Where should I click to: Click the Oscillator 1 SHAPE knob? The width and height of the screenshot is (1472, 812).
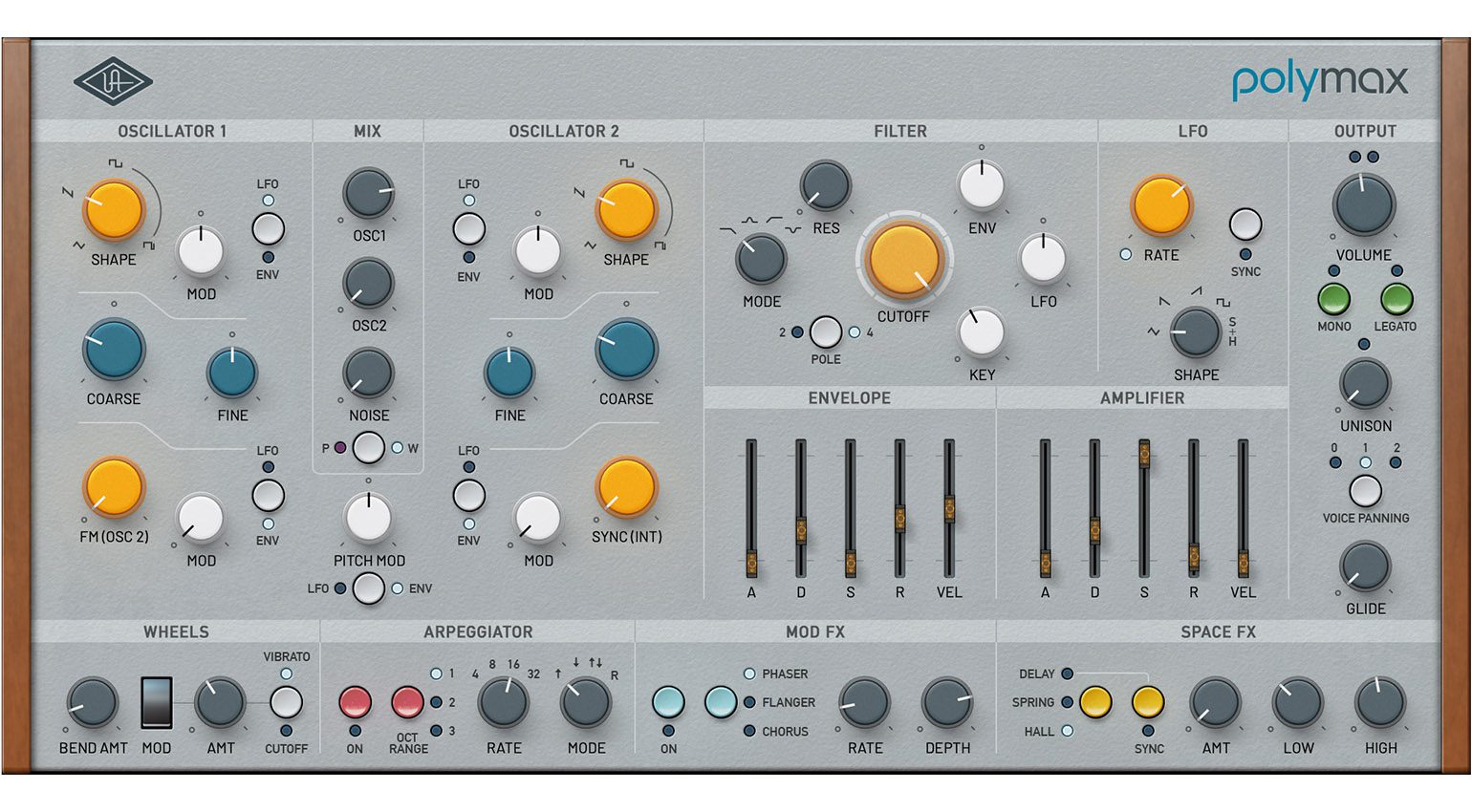click(x=113, y=210)
